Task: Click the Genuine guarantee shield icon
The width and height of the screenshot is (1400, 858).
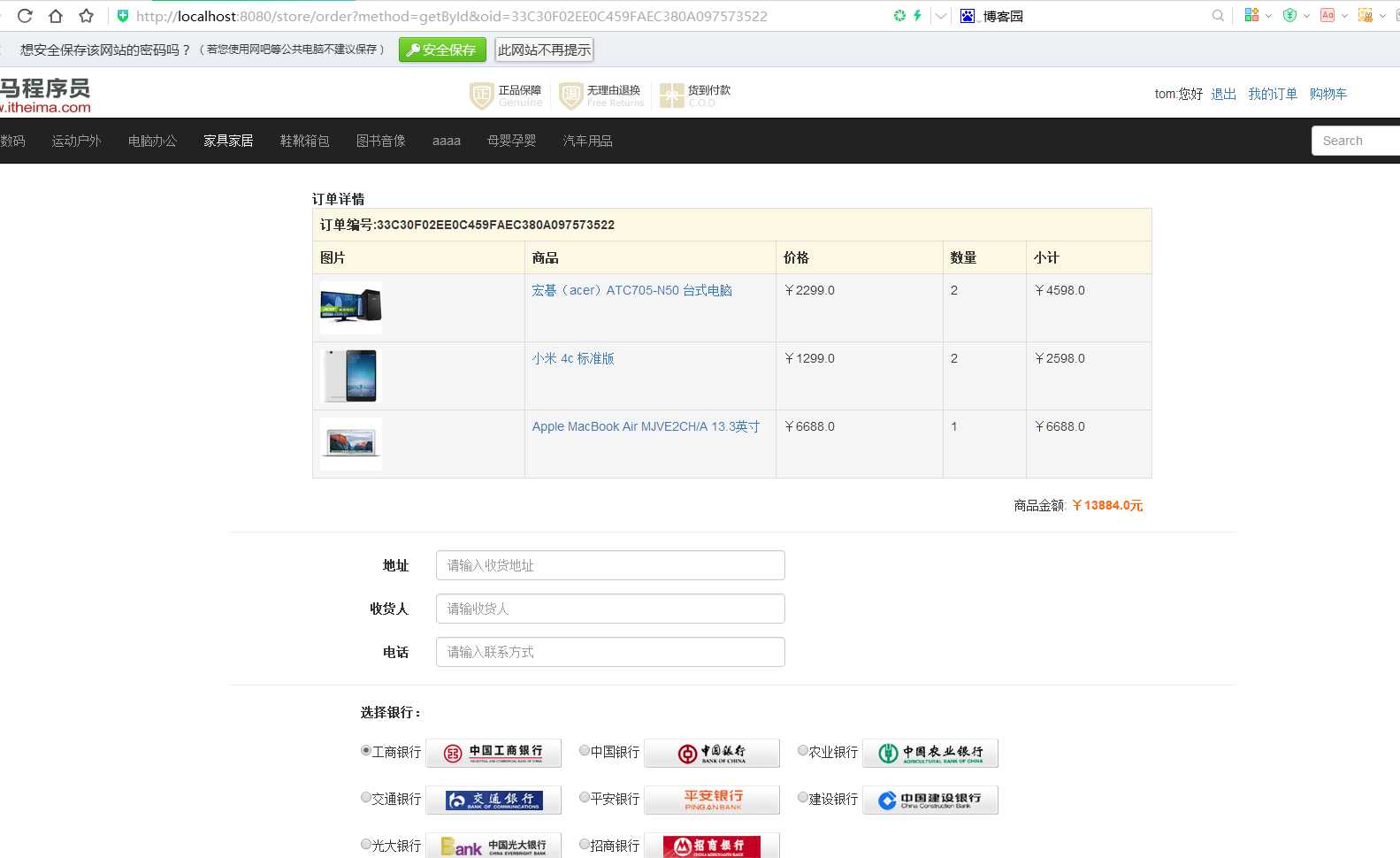Action: coord(481,96)
